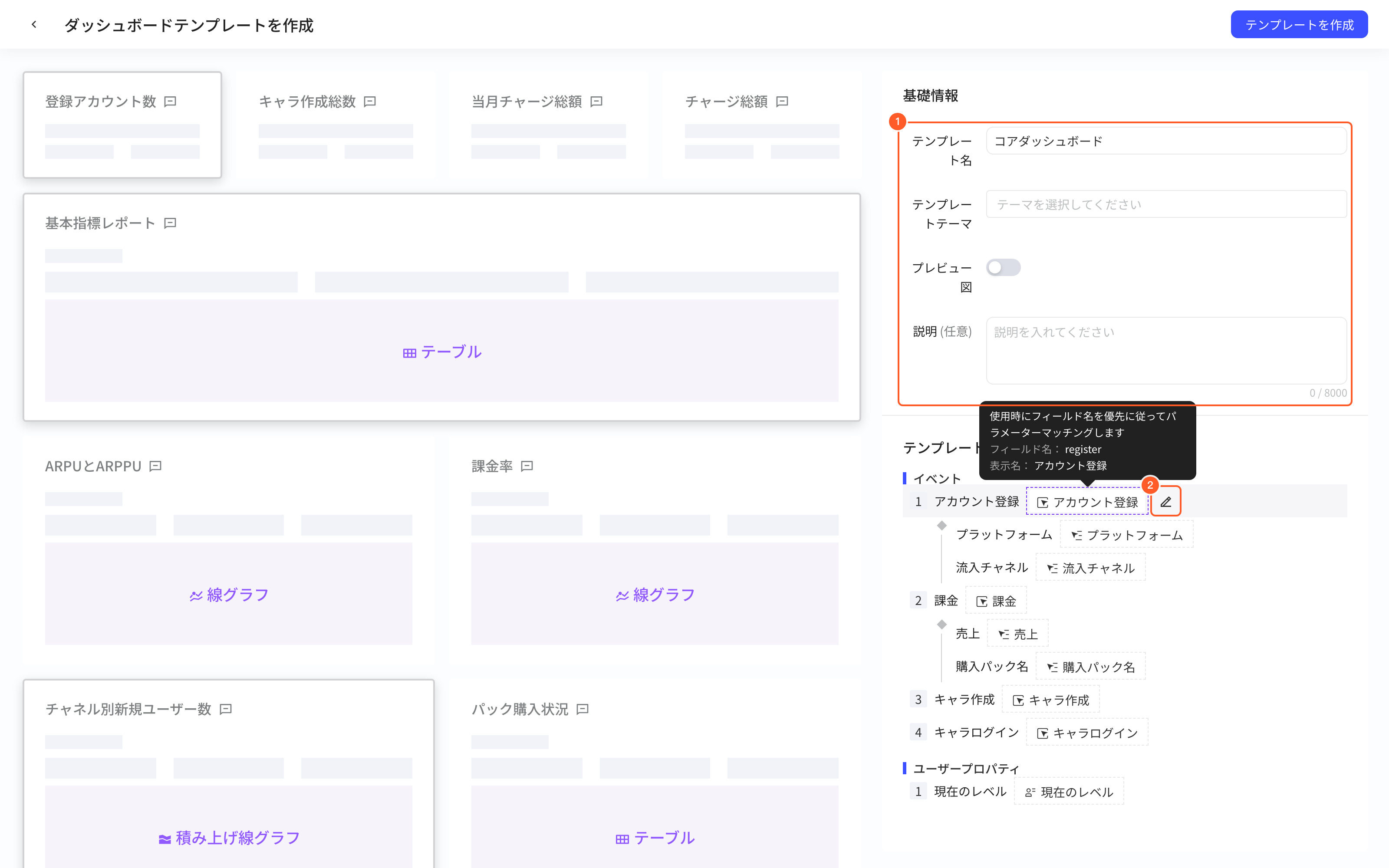Click the 現在のレベル row label text
The image size is (1389, 868).
tap(970, 791)
